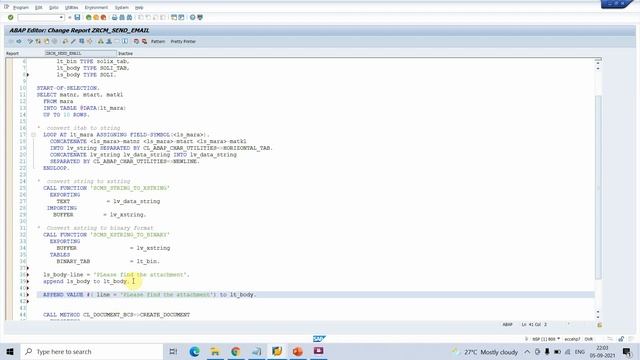Click the 'SCMS_STRING_TO_XSTRING' function call line
This screenshot has width=640, height=360.
coord(107,188)
